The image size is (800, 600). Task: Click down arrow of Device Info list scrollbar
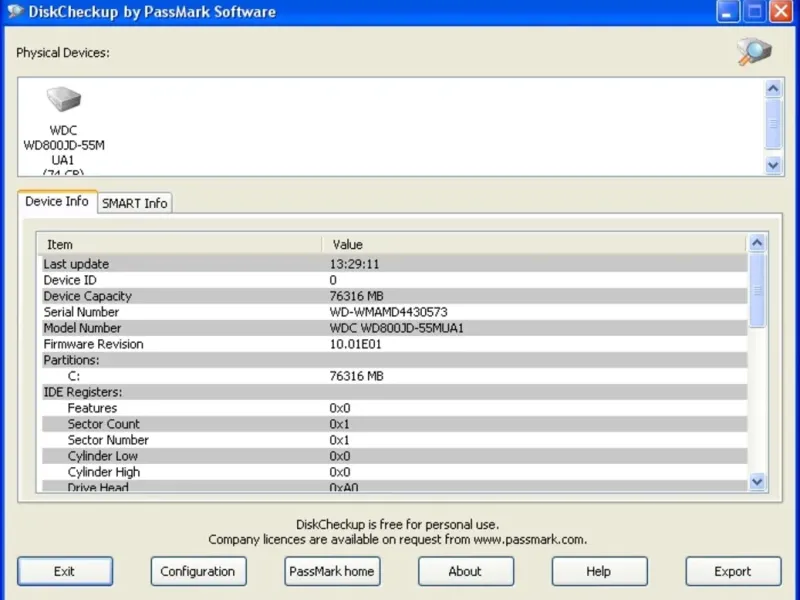click(x=757, y=481)
